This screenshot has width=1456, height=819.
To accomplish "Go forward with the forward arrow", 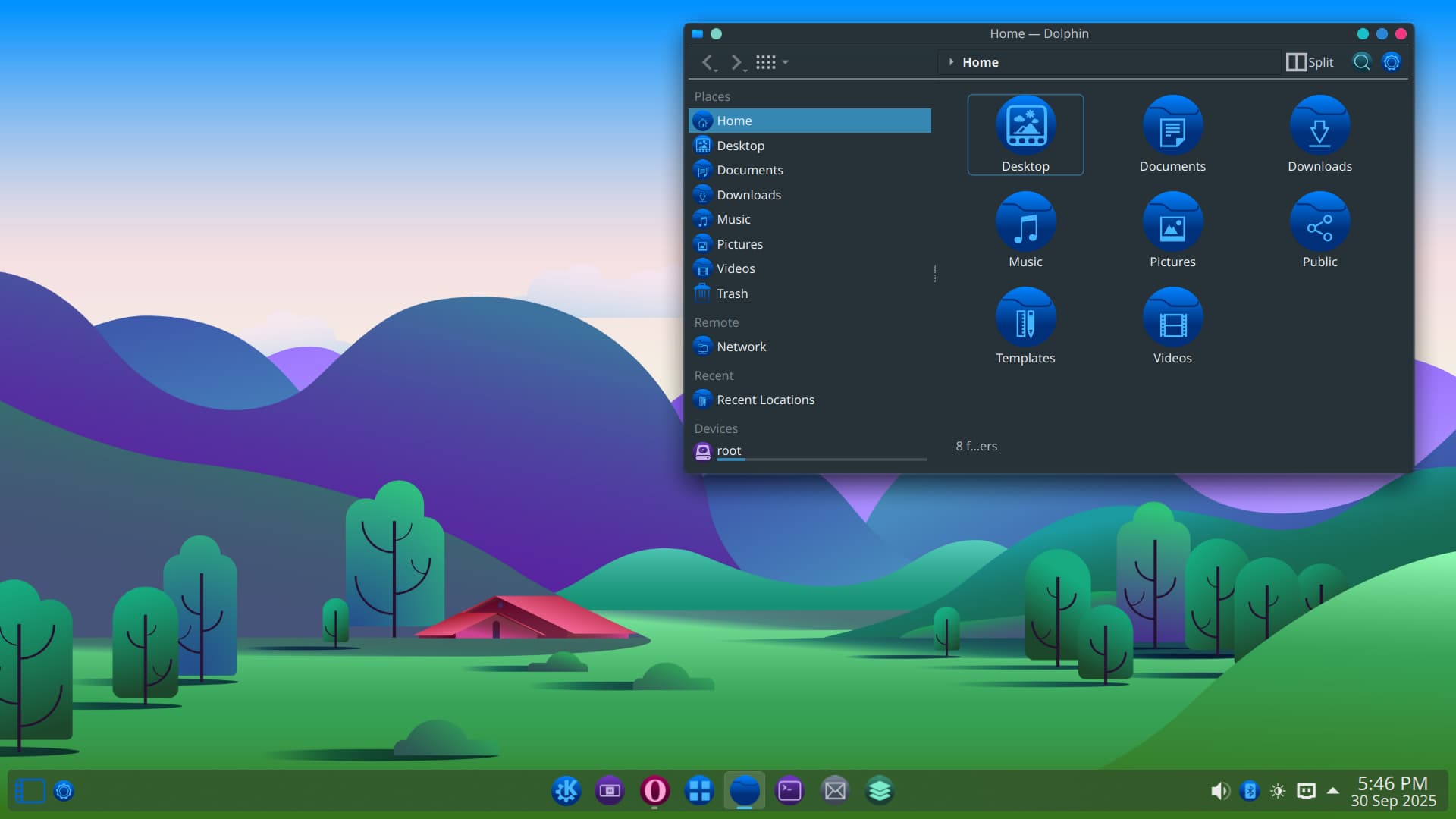I will (736, 62).
